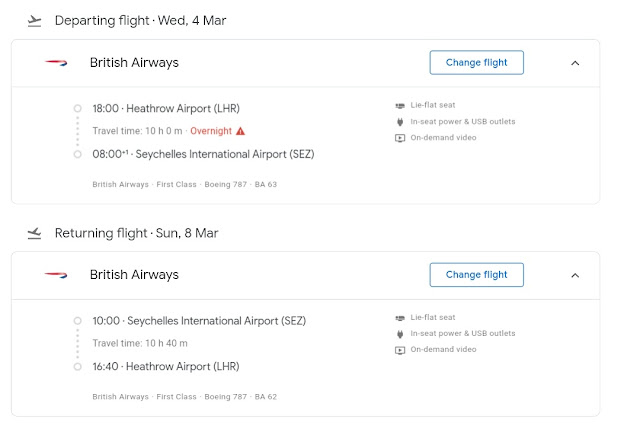Click the red Overnight warning label
This screenshot has height=426, width=640.
coord(211,131)
